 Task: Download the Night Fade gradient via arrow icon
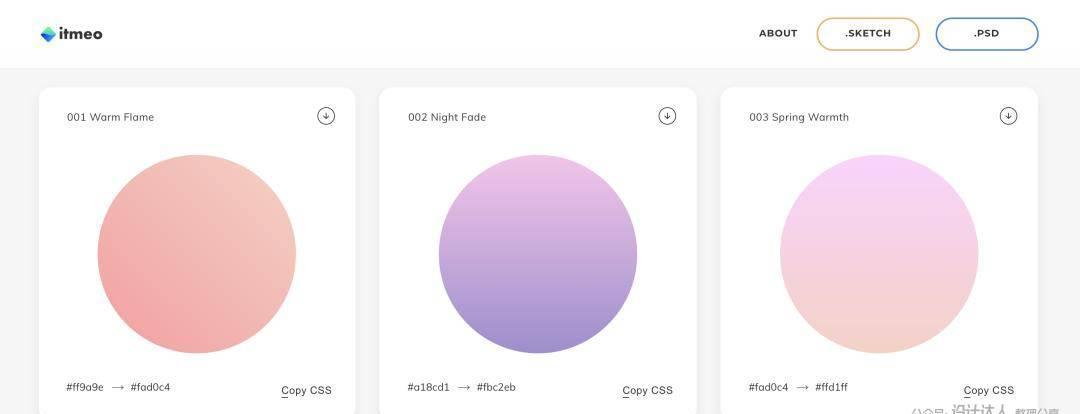(667, 116)
